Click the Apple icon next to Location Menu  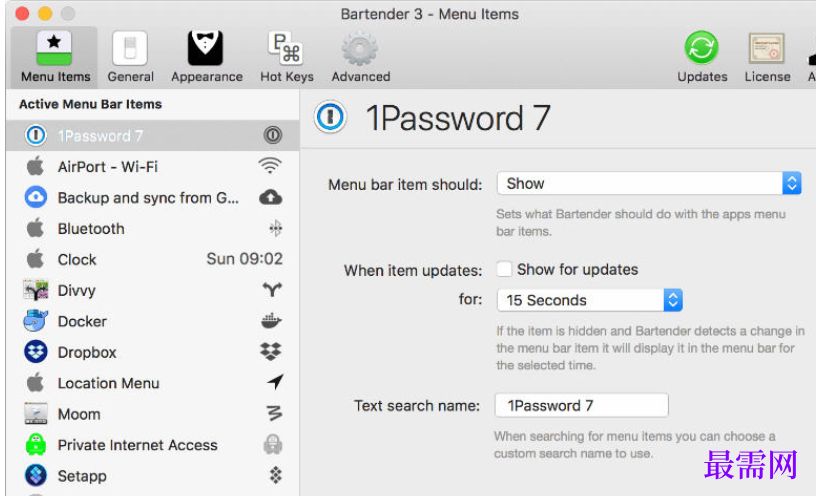click(x=35, y=382)
